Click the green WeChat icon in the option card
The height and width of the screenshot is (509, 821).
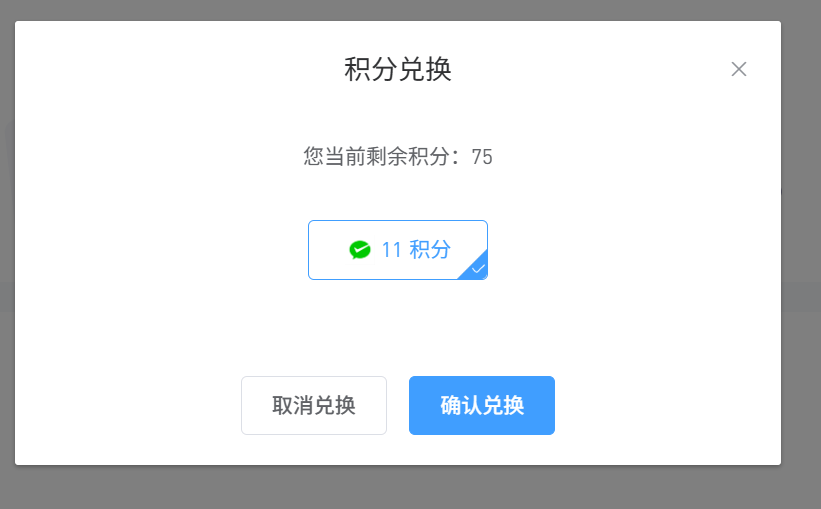[x=360, y=250]
